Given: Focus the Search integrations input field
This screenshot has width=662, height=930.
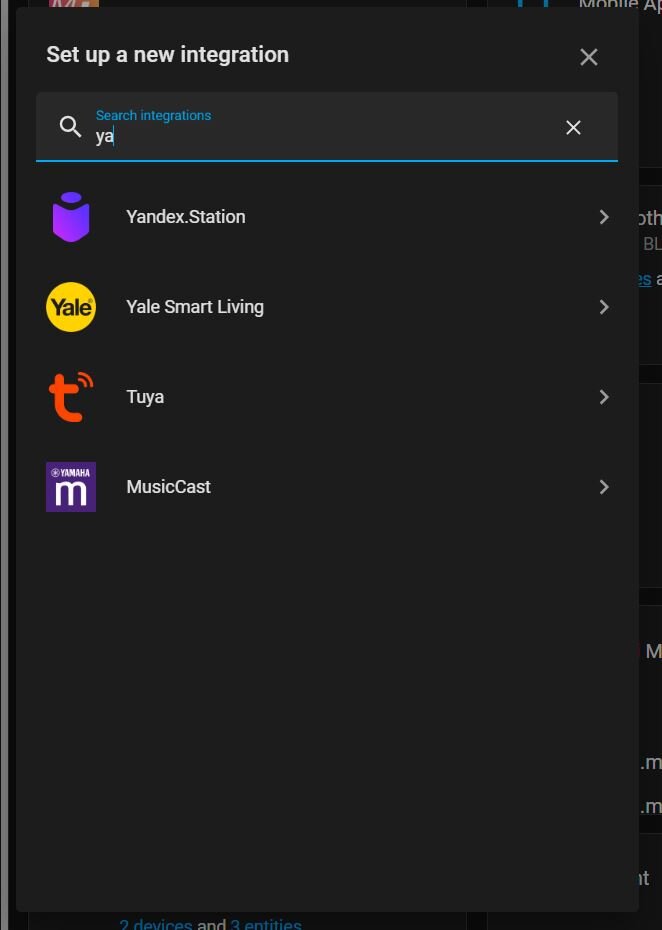Looking at the screenshot, I should (x=326, y=127).
